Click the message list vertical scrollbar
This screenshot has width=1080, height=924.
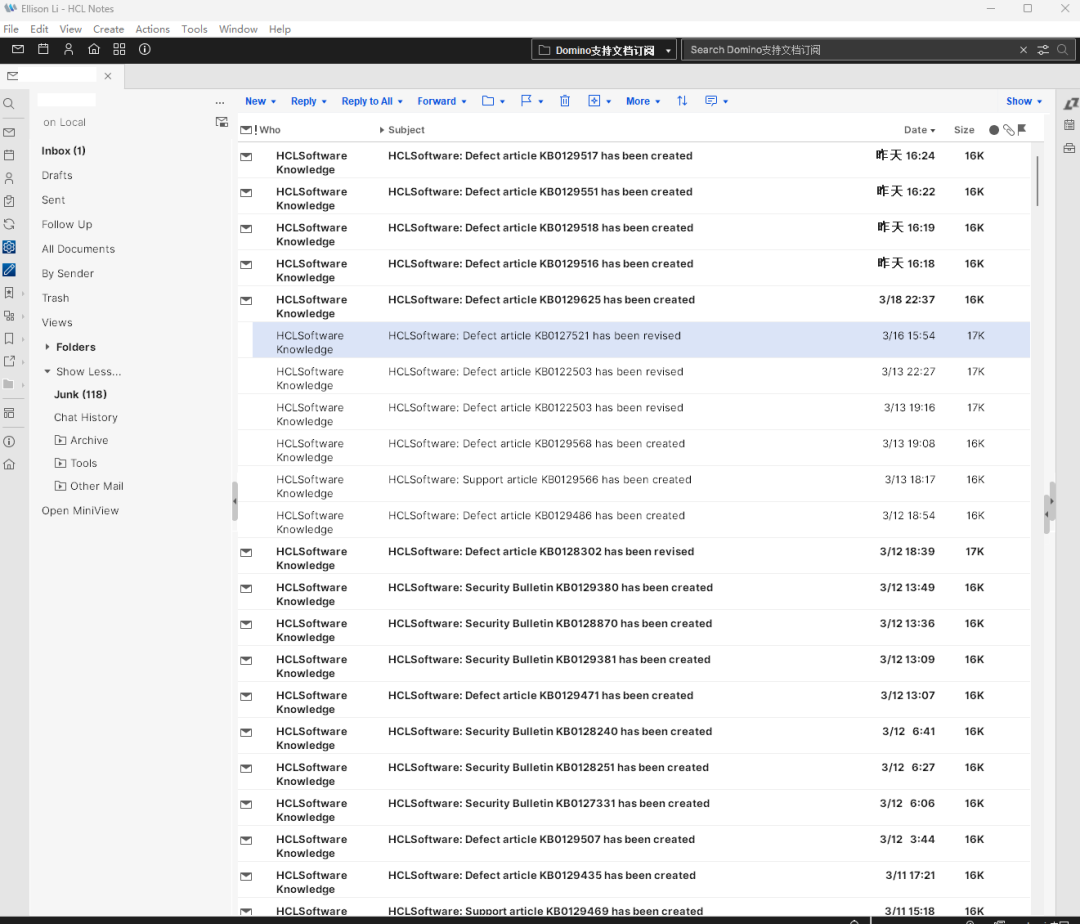[1037, 180]
